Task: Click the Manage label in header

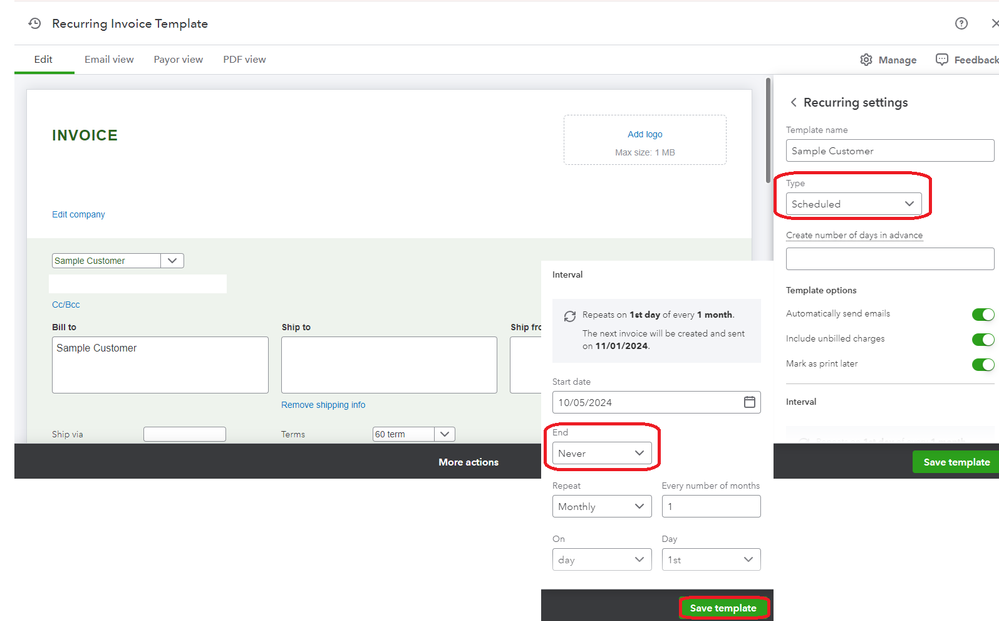Action: tap(897, 60)
